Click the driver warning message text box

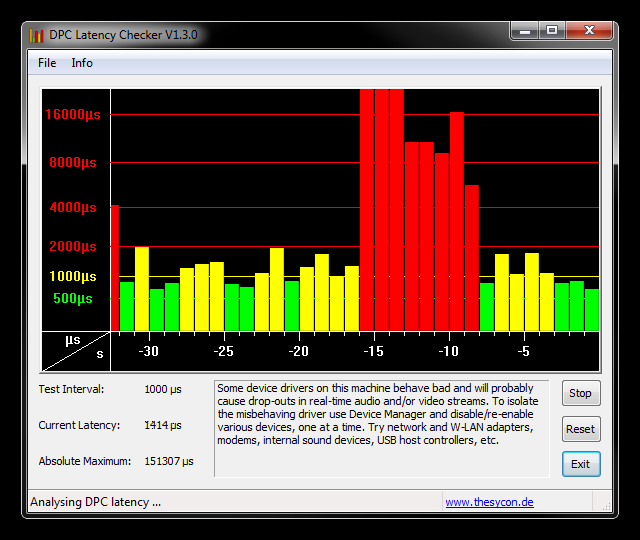[382, 429]
